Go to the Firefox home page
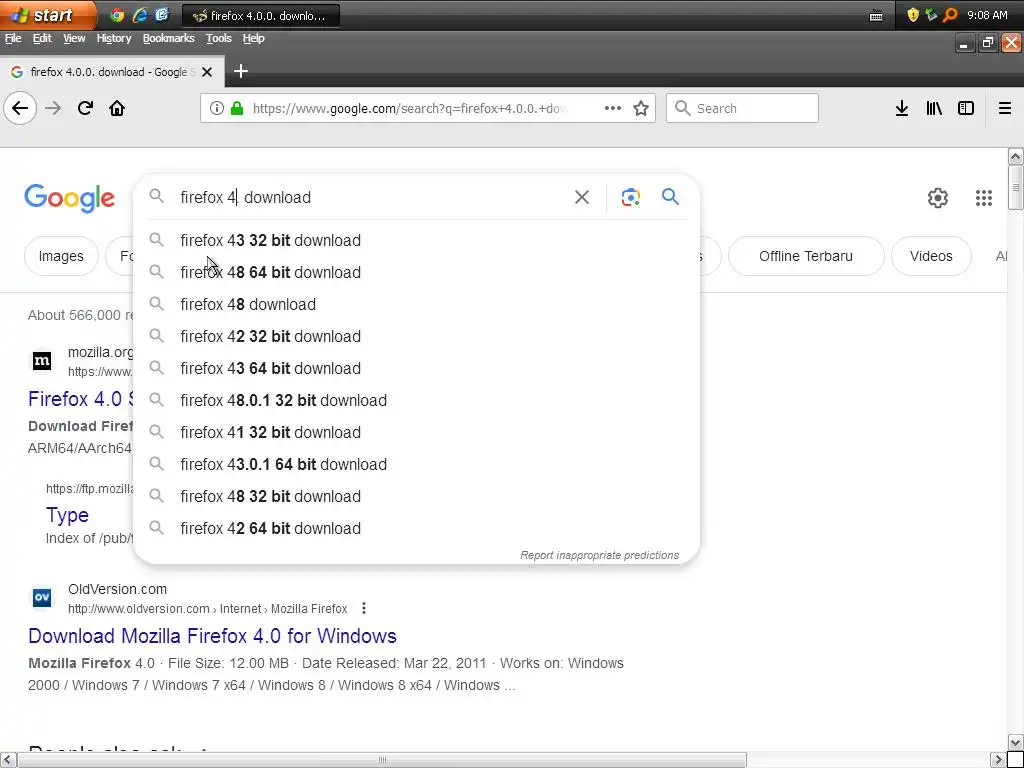The width and height of the screenshot is (1024, 768). (117, 108)
